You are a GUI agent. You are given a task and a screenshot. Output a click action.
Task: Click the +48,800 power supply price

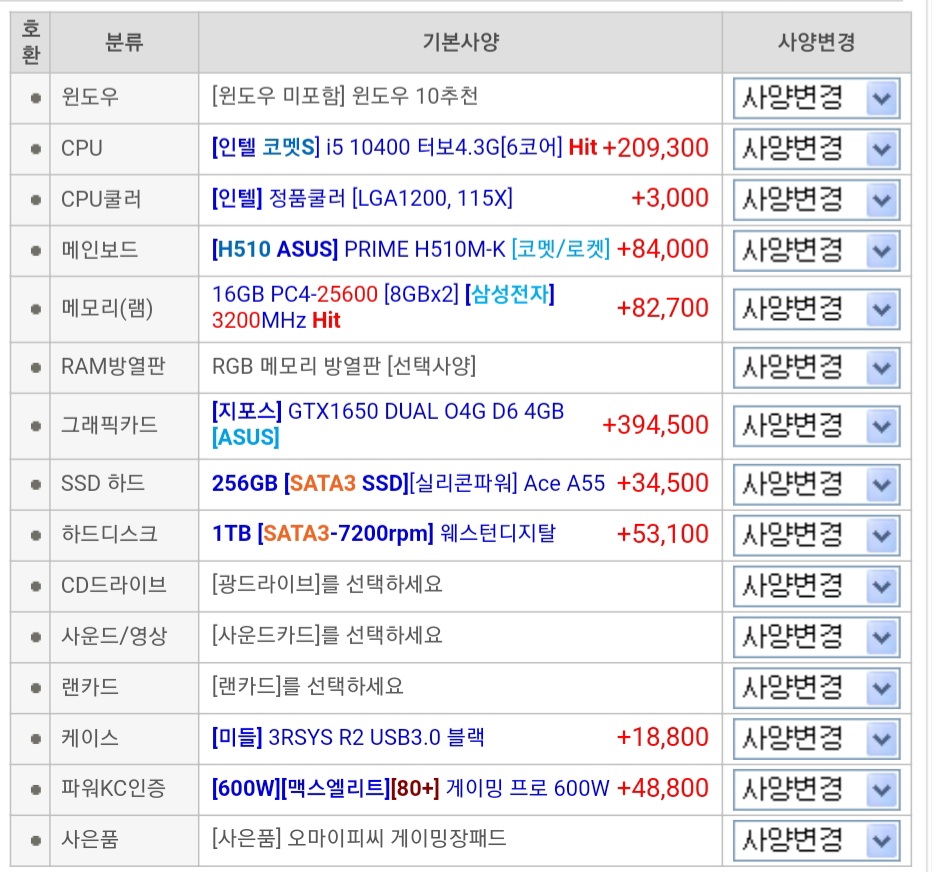click(662, 788)
